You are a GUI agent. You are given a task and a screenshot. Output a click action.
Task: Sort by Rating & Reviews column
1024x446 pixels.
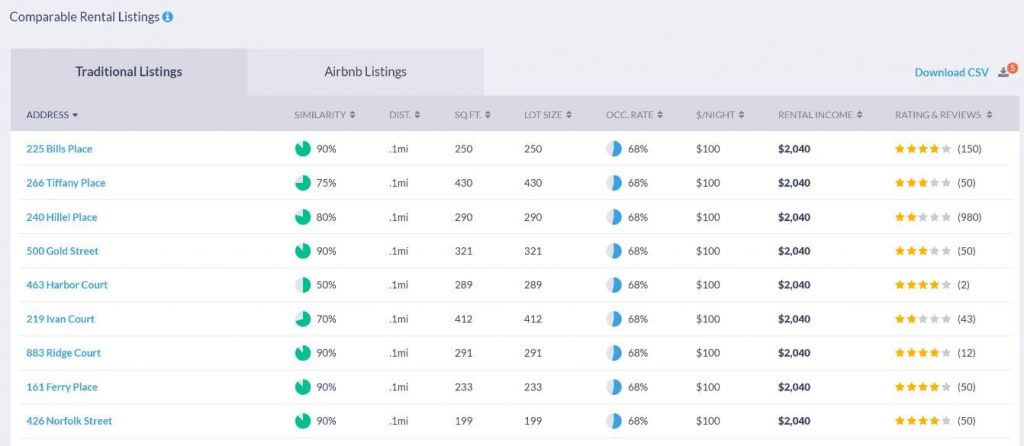(943, 115)
